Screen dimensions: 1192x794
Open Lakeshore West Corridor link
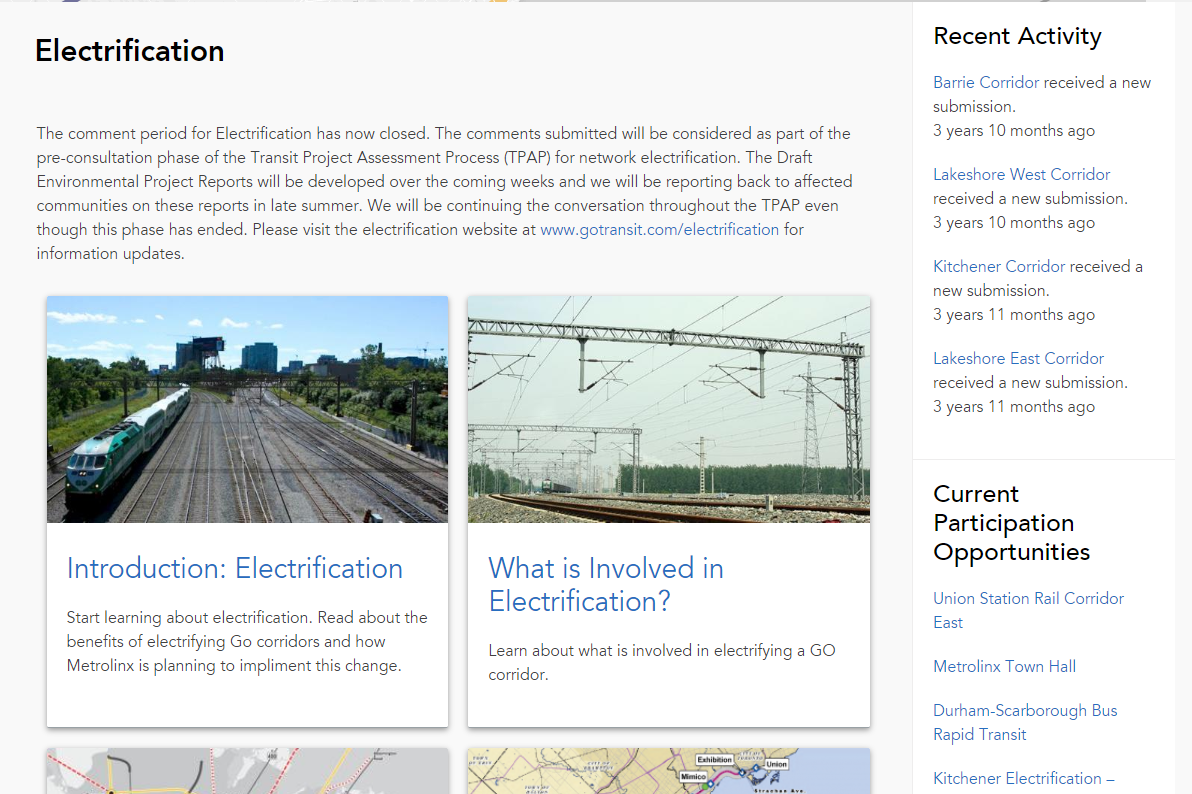pyautogui.click(x=1021, y=174)
